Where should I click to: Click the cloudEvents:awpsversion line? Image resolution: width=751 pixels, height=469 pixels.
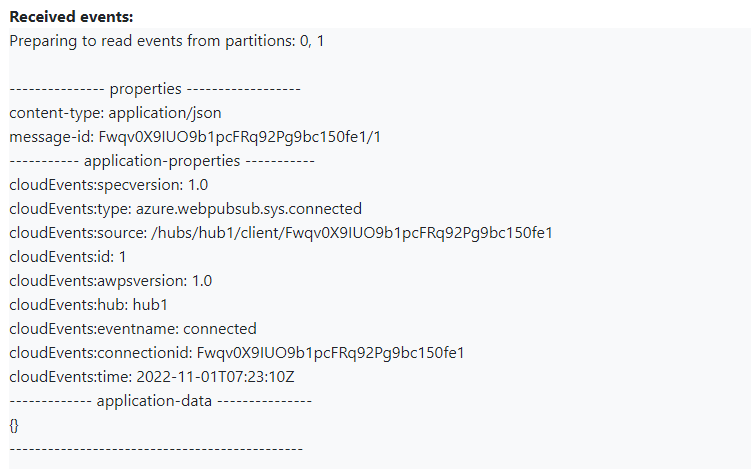pyautogui.click(x=110, y=281)
